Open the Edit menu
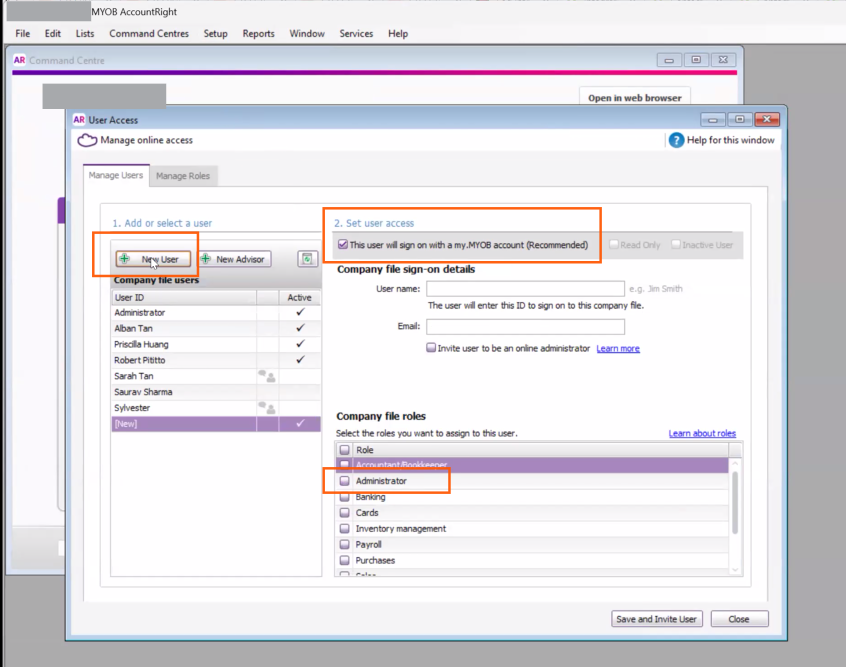Viewport: 846px width, 667px height. click(53, 33)
